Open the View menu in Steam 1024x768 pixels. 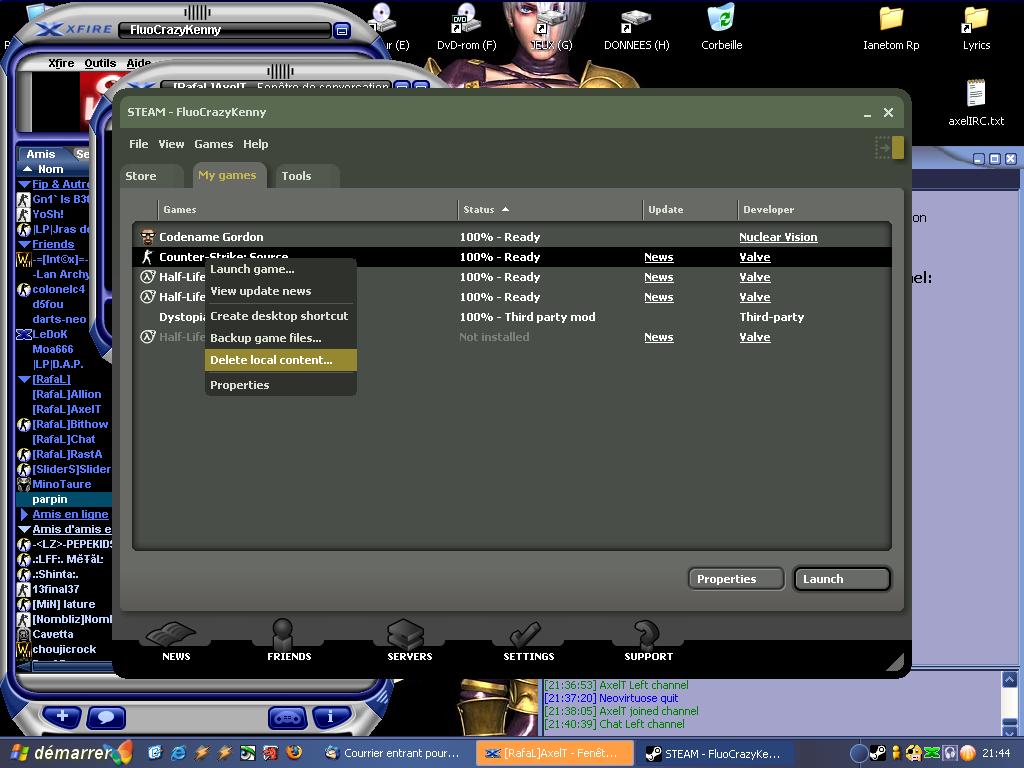[x=171, y=144]
